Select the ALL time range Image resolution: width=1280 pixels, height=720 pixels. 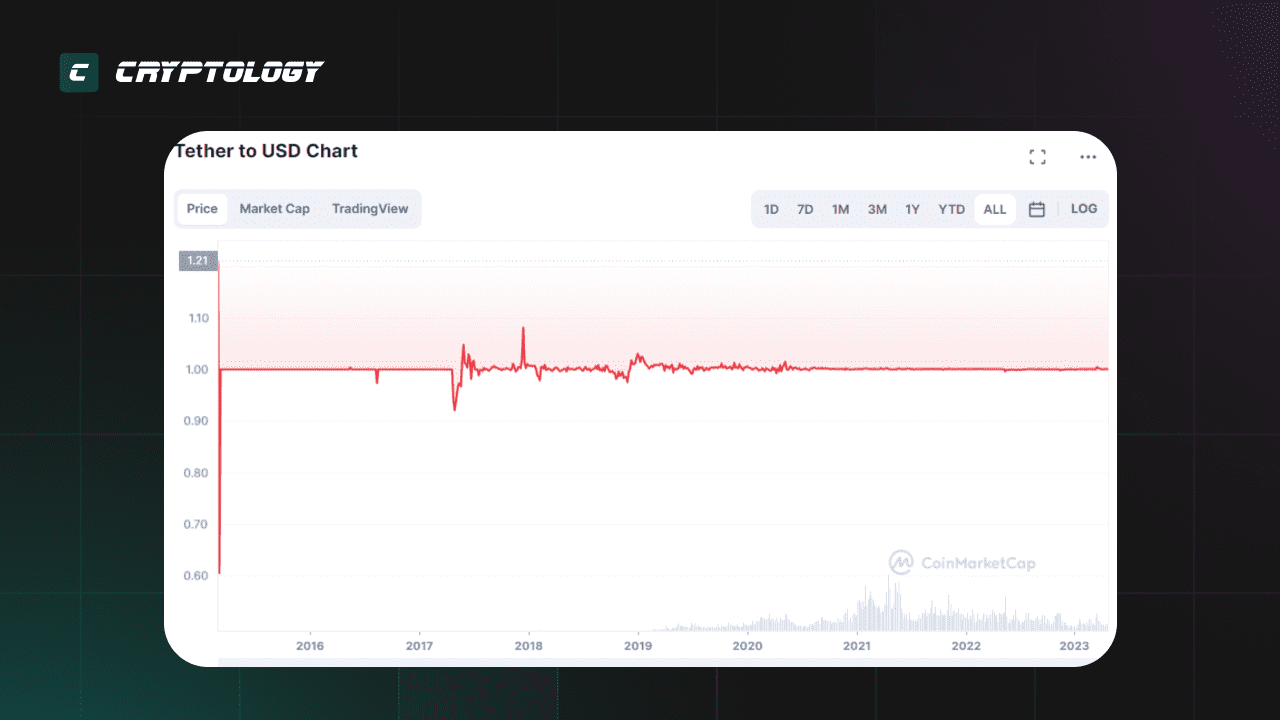coord(995,209)
